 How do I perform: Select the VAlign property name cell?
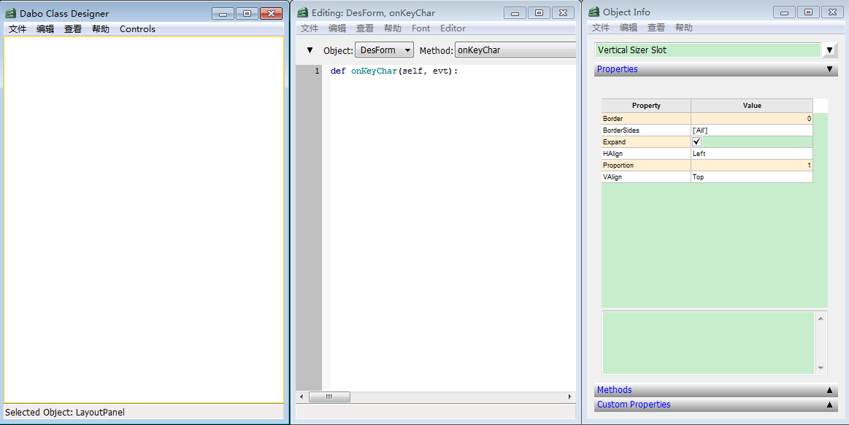click(x=646, y=177)
